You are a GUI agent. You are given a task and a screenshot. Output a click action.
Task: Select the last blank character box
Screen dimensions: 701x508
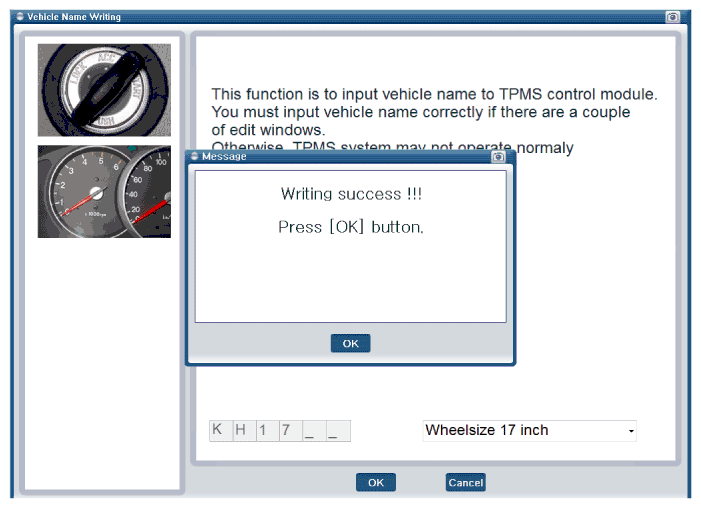tap(338, 431)
